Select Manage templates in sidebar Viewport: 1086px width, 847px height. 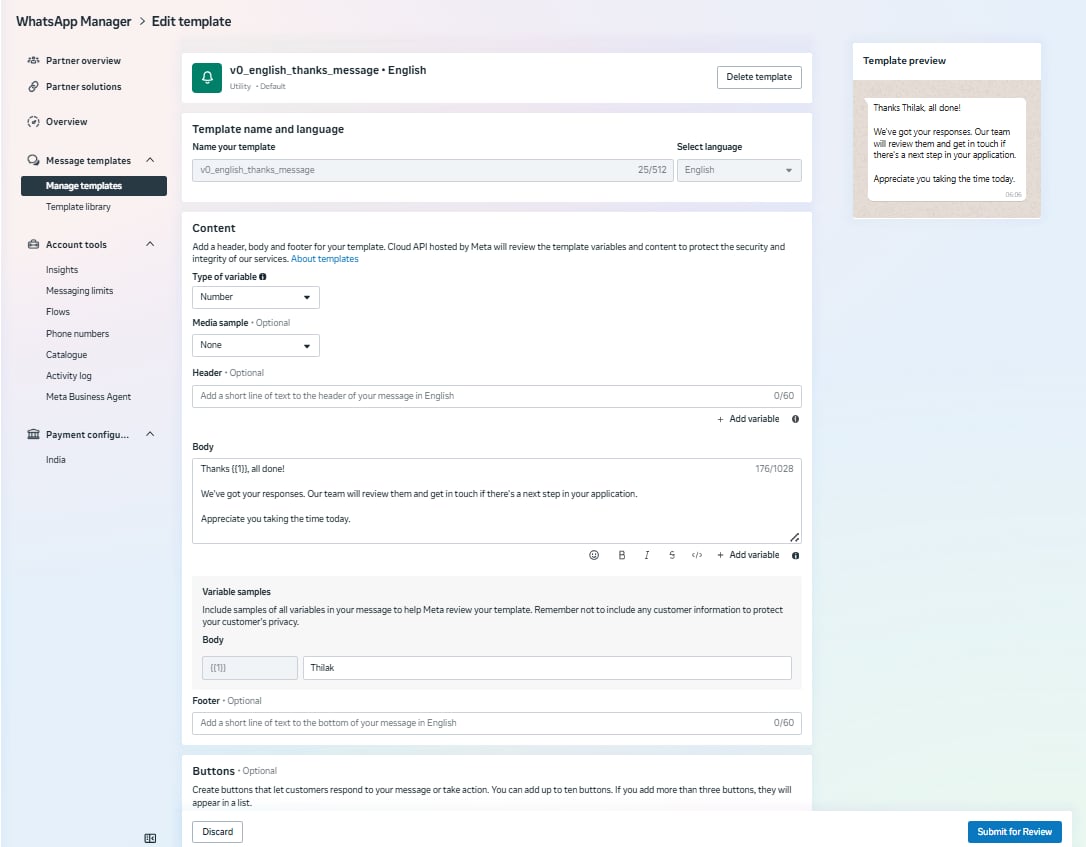tap(94, 186)
